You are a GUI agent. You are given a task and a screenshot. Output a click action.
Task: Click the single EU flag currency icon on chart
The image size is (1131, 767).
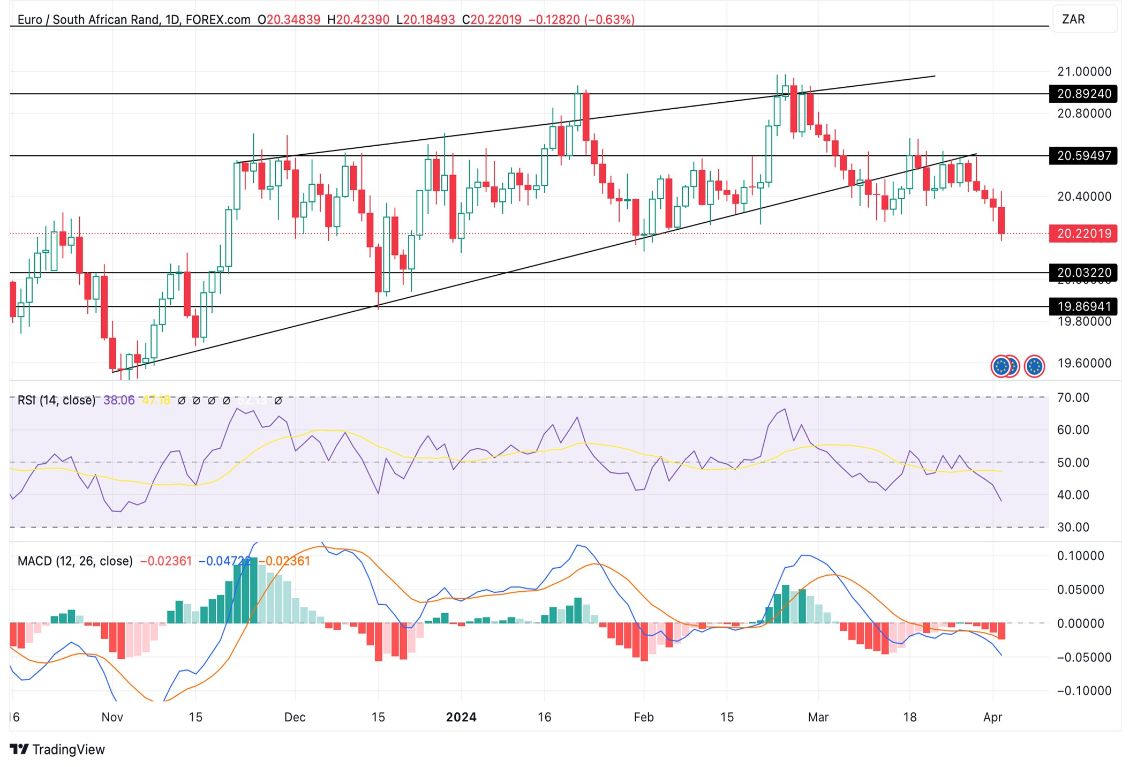click(1033, 366)
